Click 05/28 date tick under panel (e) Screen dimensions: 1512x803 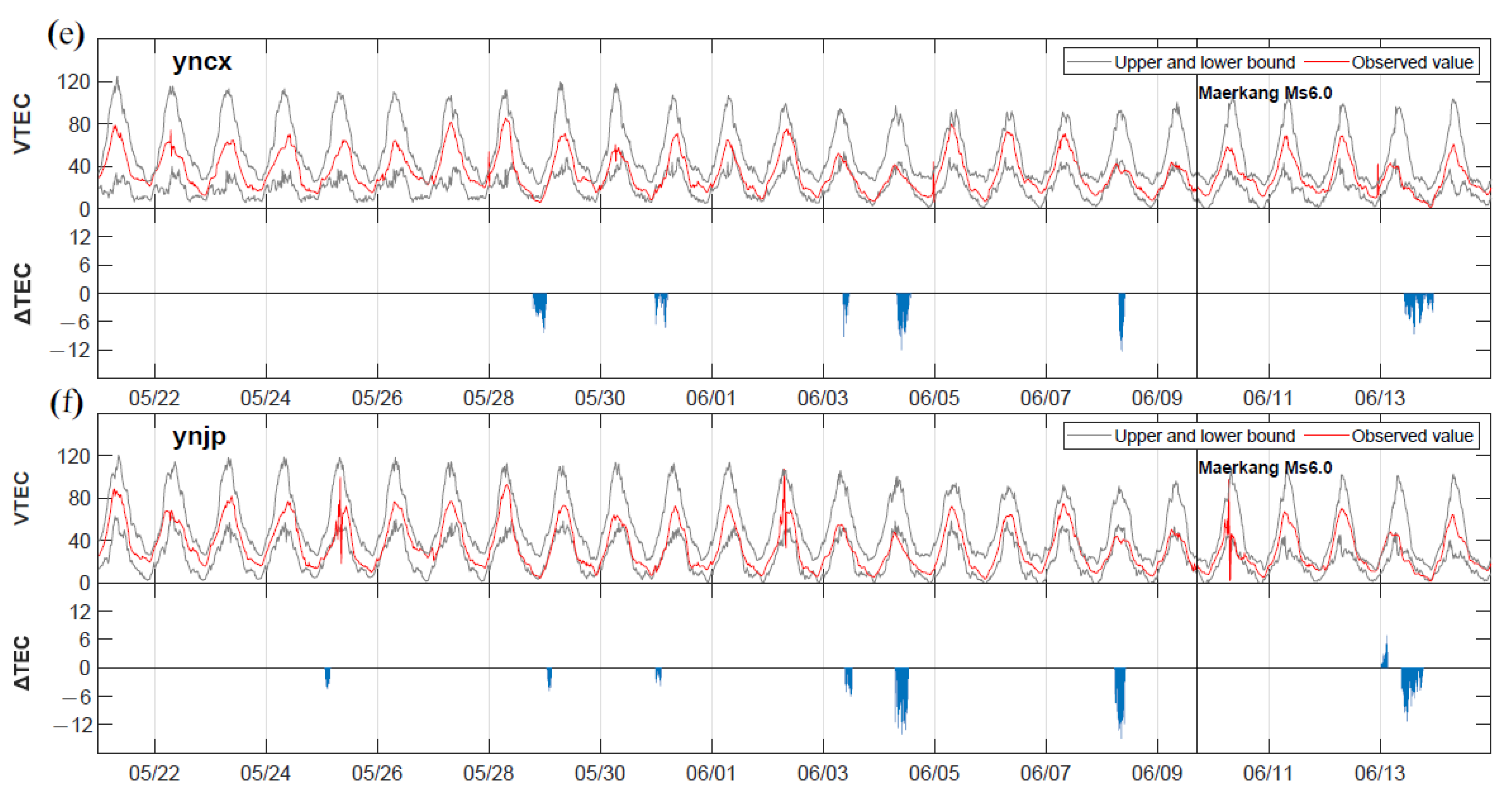pyautogui.click(x=488, y=399)
